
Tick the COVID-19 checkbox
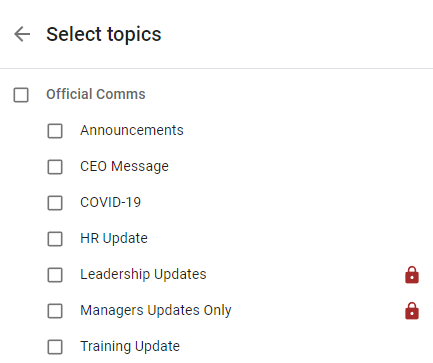click(x=55, y=203)
